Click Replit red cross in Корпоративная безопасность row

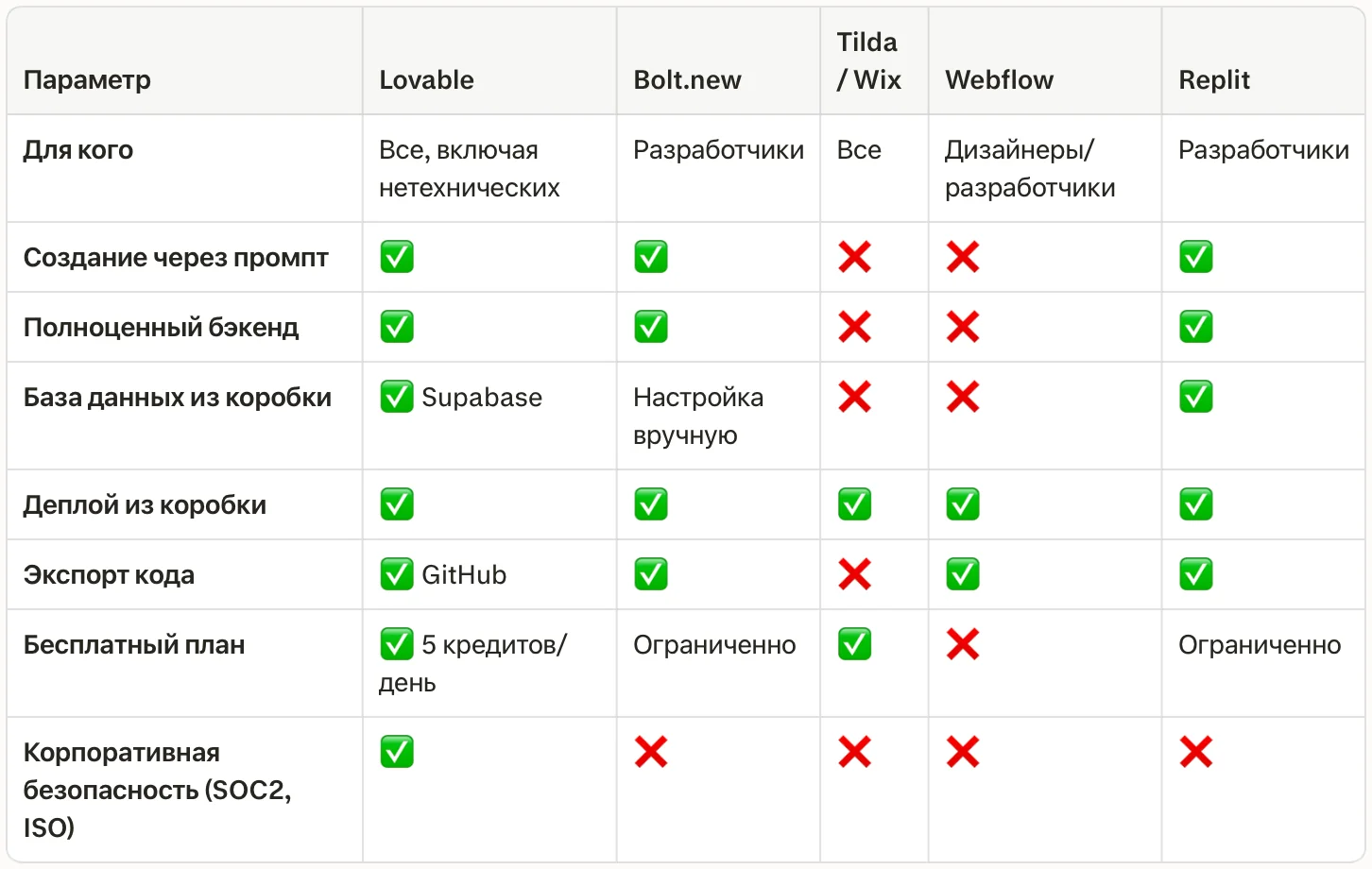point(1195,752)
